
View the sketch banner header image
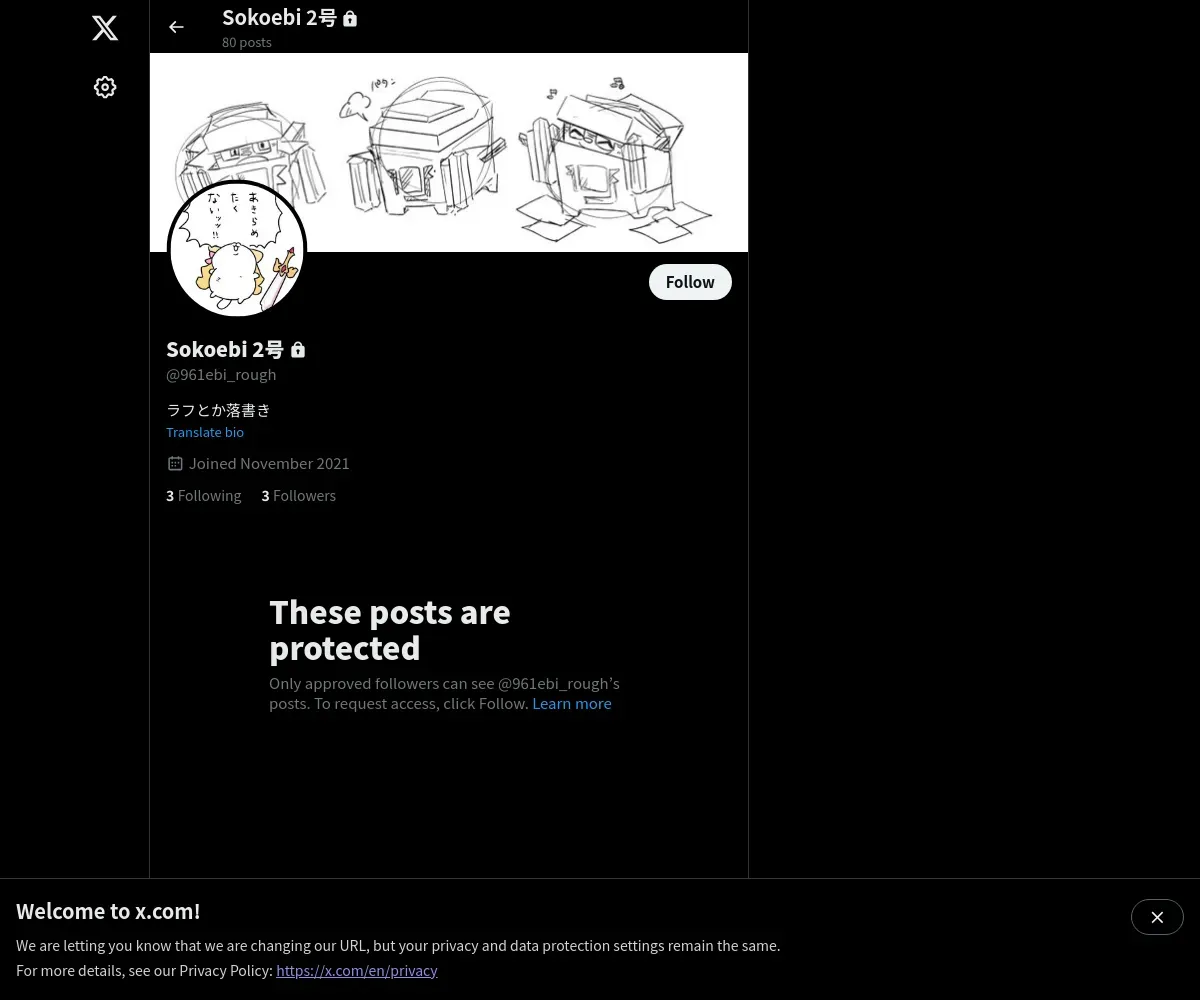pyautogui.click(x=449, y=152)
